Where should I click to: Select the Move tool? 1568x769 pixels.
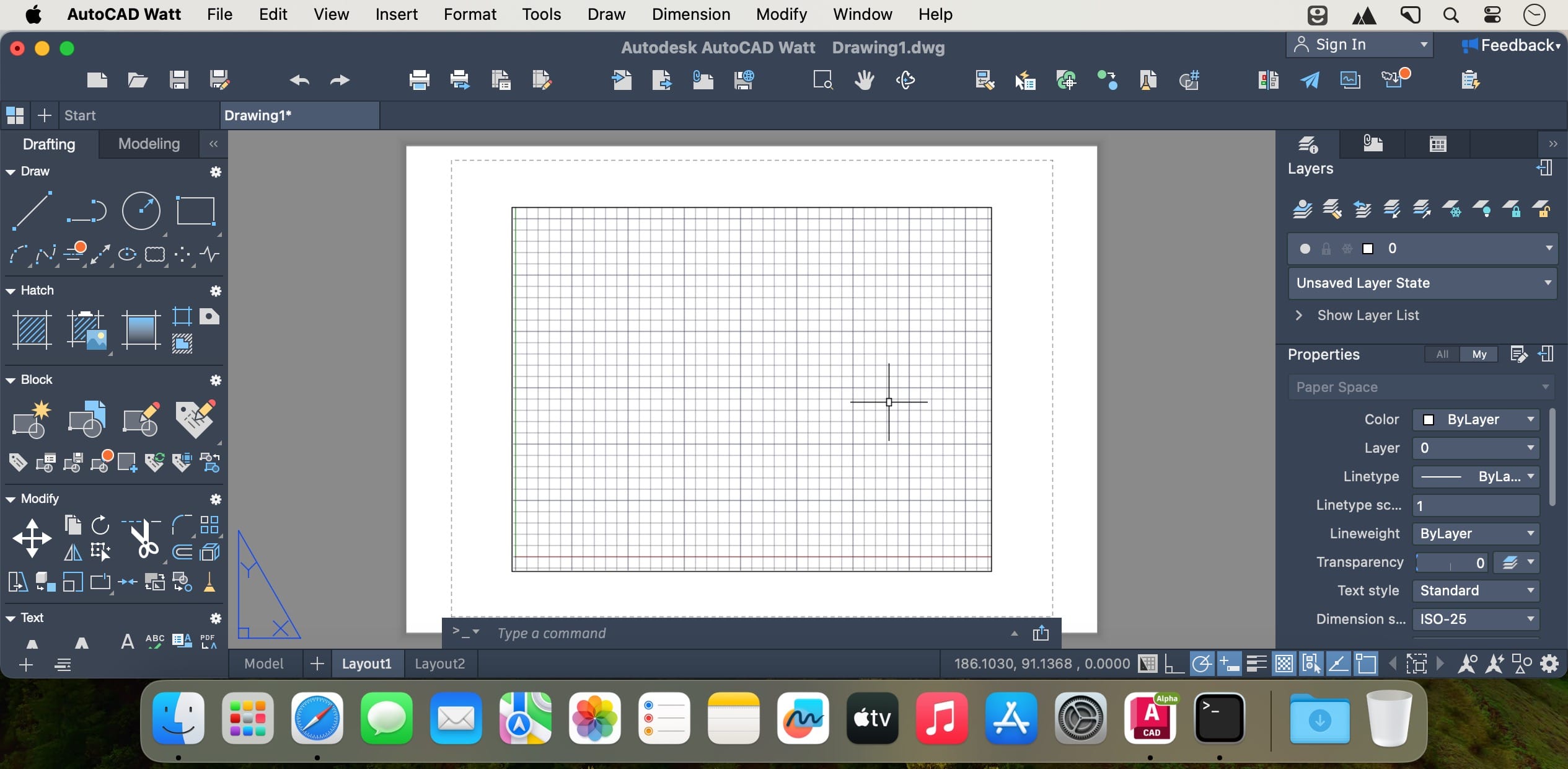click(x=32, y=538)
